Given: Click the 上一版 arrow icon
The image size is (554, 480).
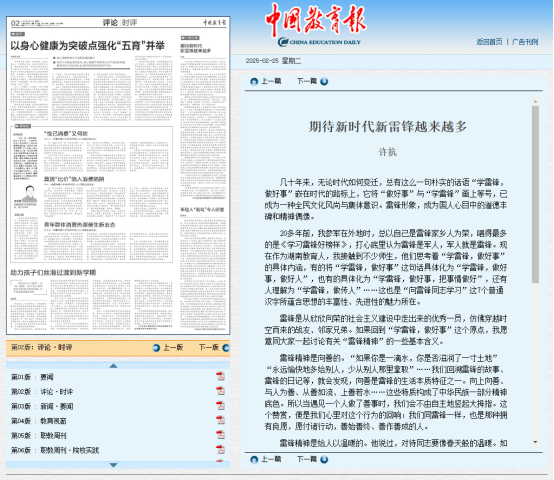Looking at the screenshot, I should (x=156, y=348).
